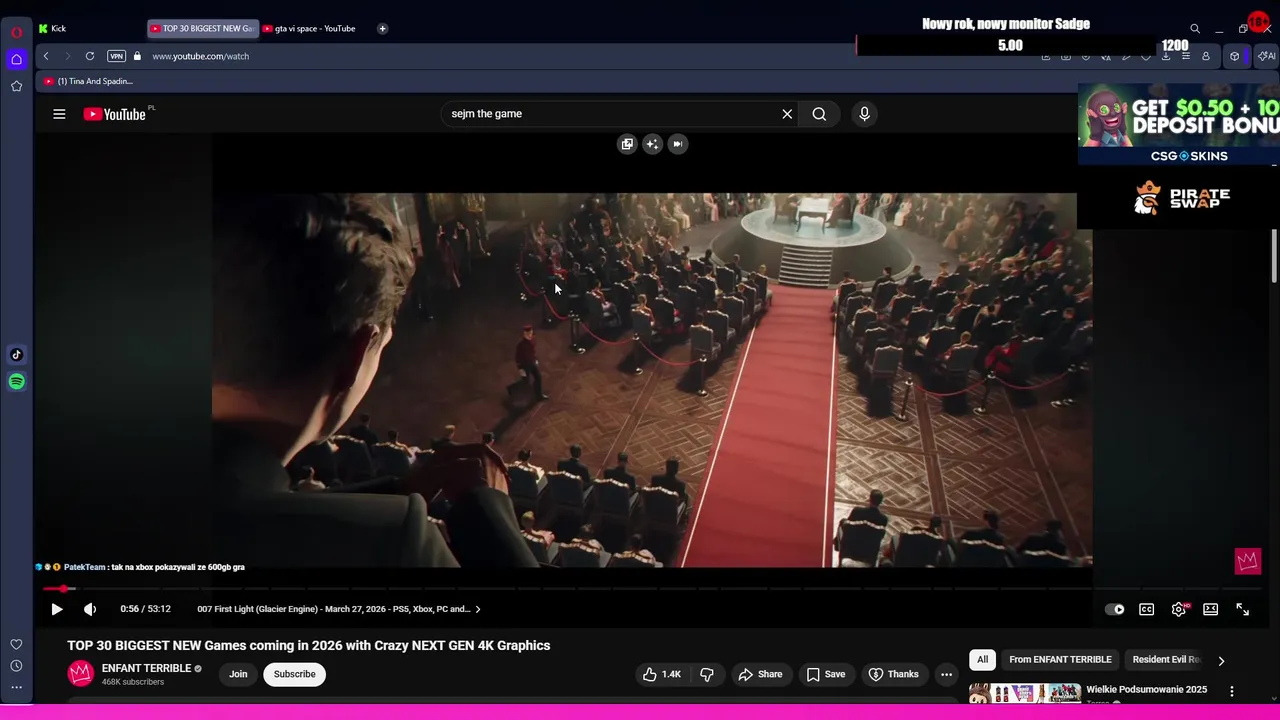Open the browser profile icon
This screenshot has width=1280, height=720.
[1206, 56]
